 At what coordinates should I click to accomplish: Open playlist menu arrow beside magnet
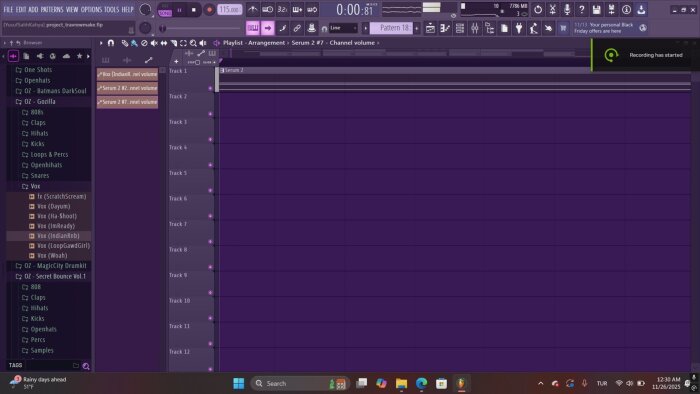coord(101,43)
